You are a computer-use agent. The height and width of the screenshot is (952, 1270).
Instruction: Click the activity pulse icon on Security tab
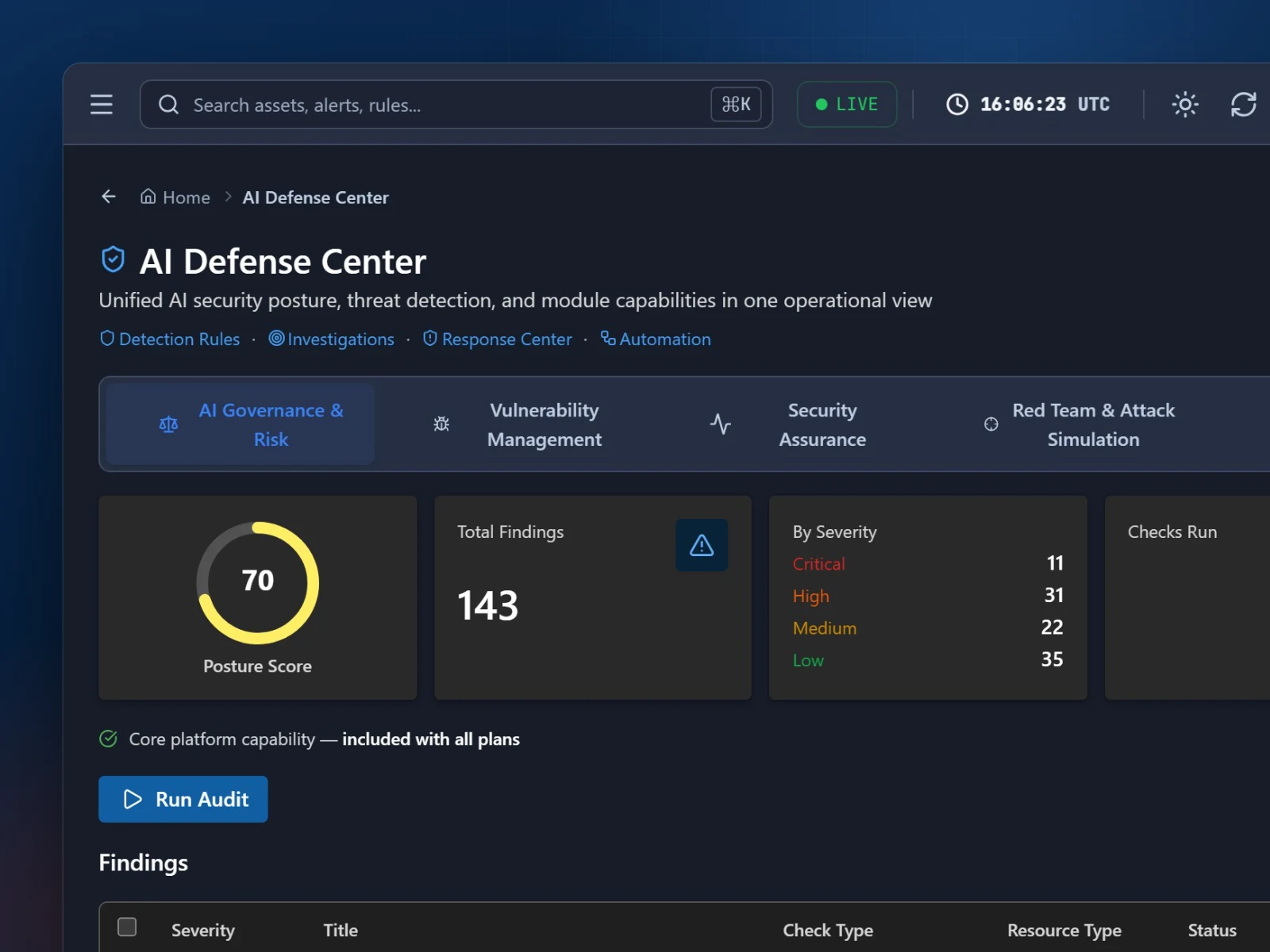[721, 424]
